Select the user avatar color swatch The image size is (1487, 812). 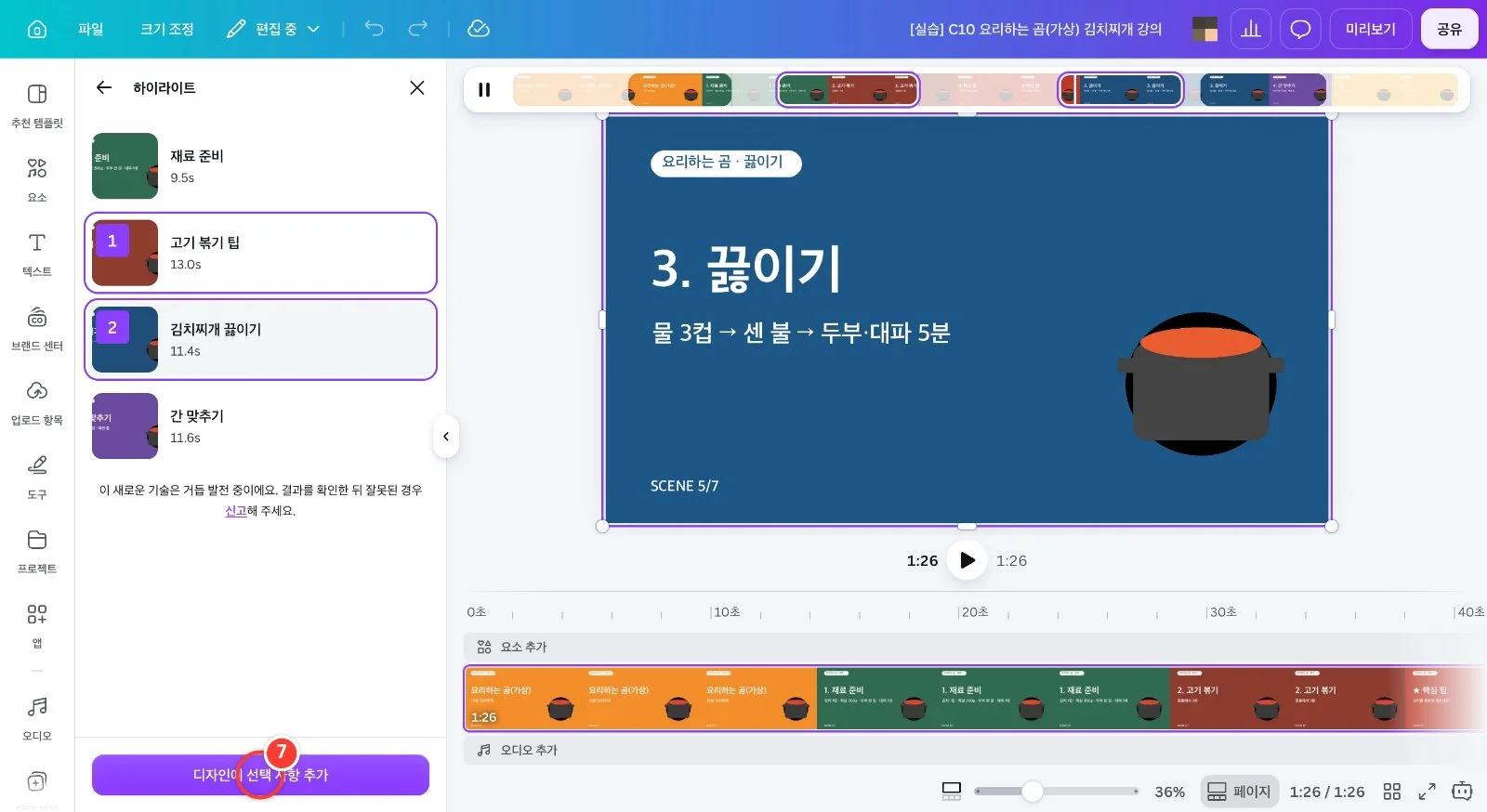pyautogui.click(x=1205, y=29)
